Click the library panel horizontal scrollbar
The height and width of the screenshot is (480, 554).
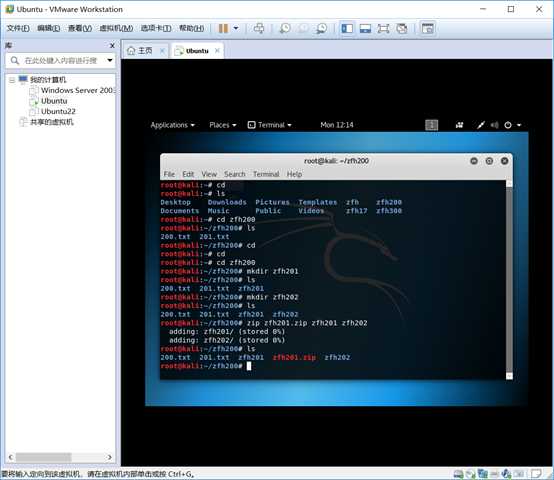(60, 457)
